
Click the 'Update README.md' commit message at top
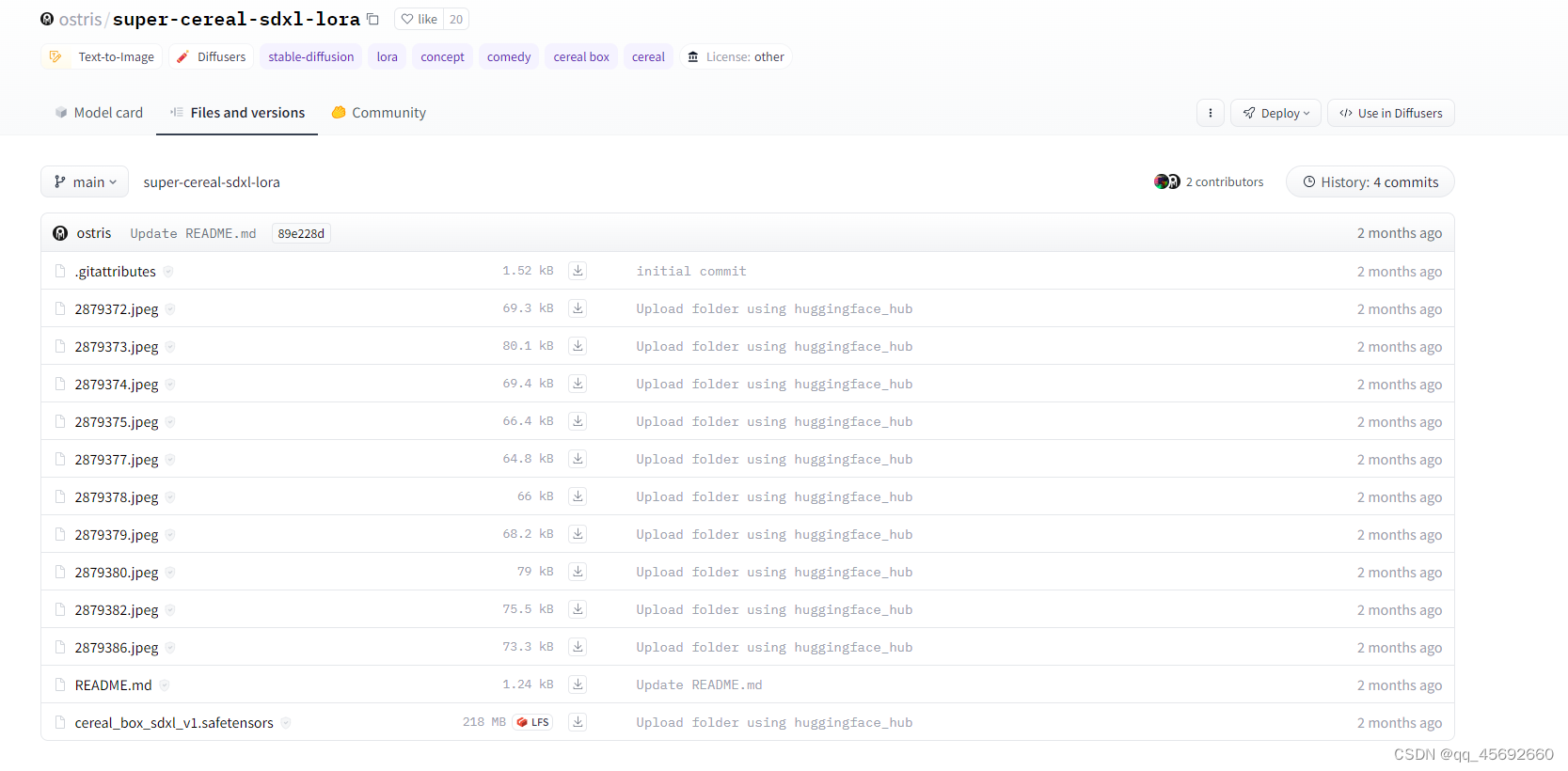pos(193,233)
